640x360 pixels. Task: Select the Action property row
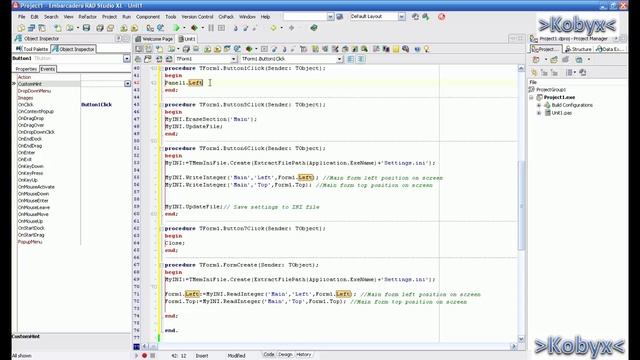click(48, 77)
